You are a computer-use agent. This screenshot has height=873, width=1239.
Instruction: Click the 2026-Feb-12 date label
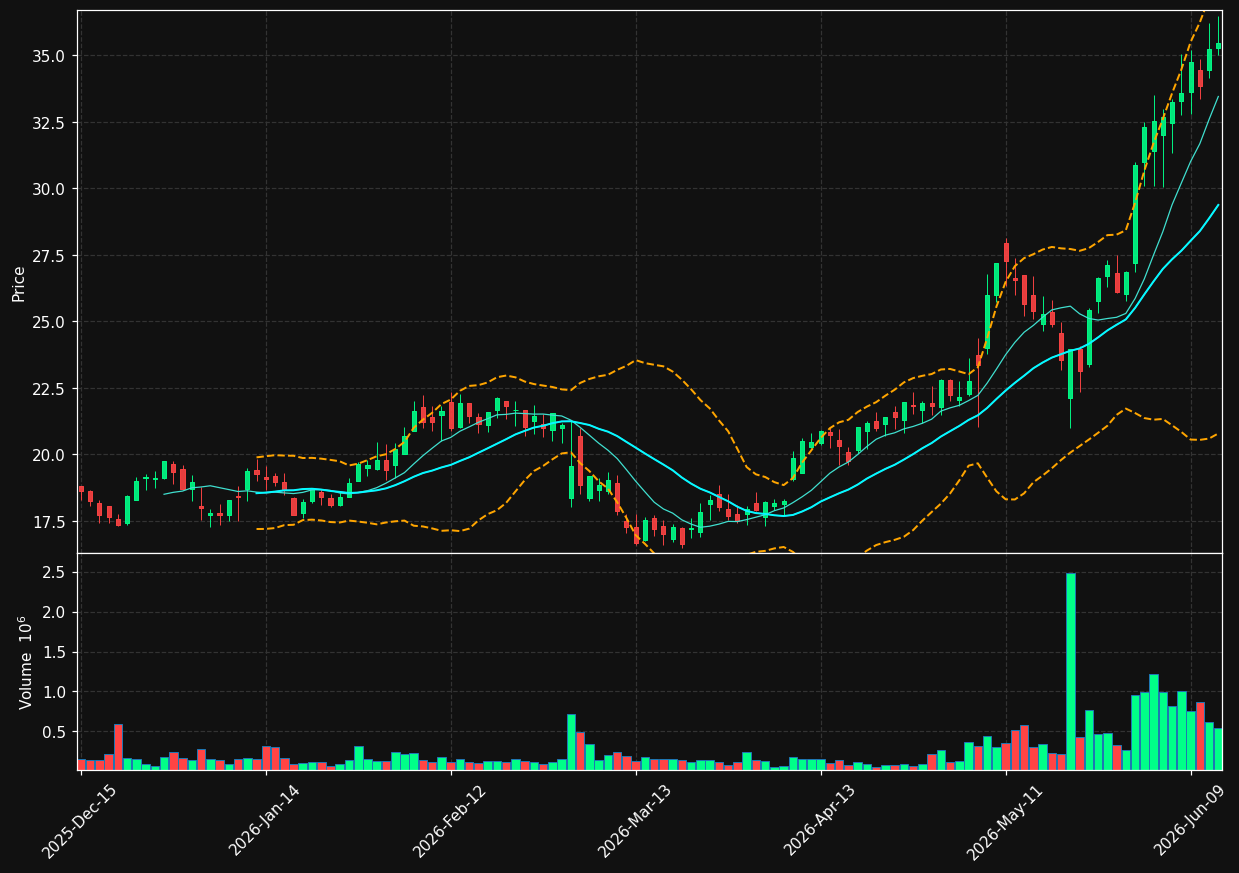pos(449,821)
